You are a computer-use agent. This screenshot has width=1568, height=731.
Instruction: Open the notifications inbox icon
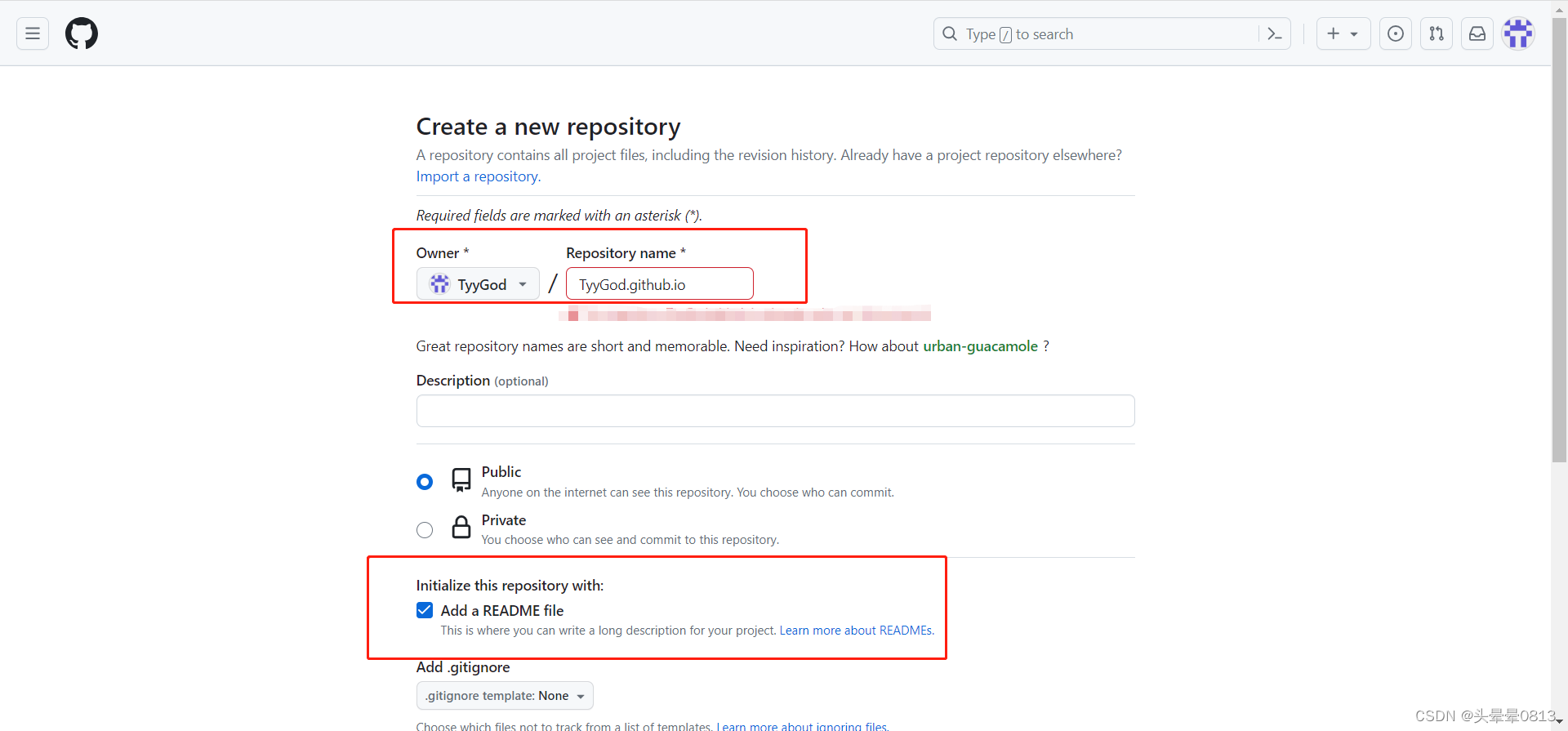(x=1477, y=33)
